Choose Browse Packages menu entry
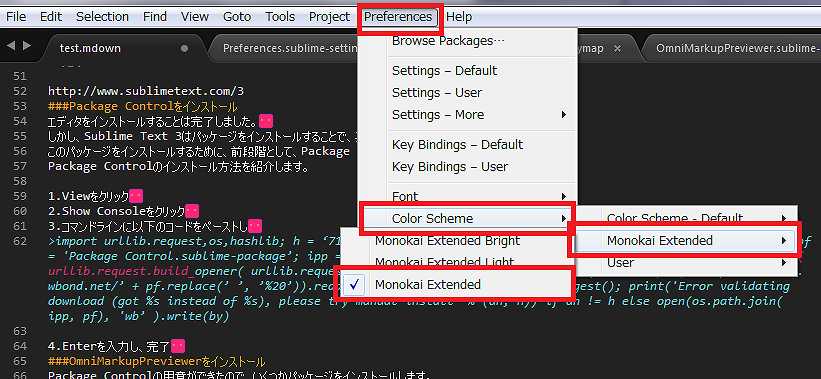 click(468, 41)
